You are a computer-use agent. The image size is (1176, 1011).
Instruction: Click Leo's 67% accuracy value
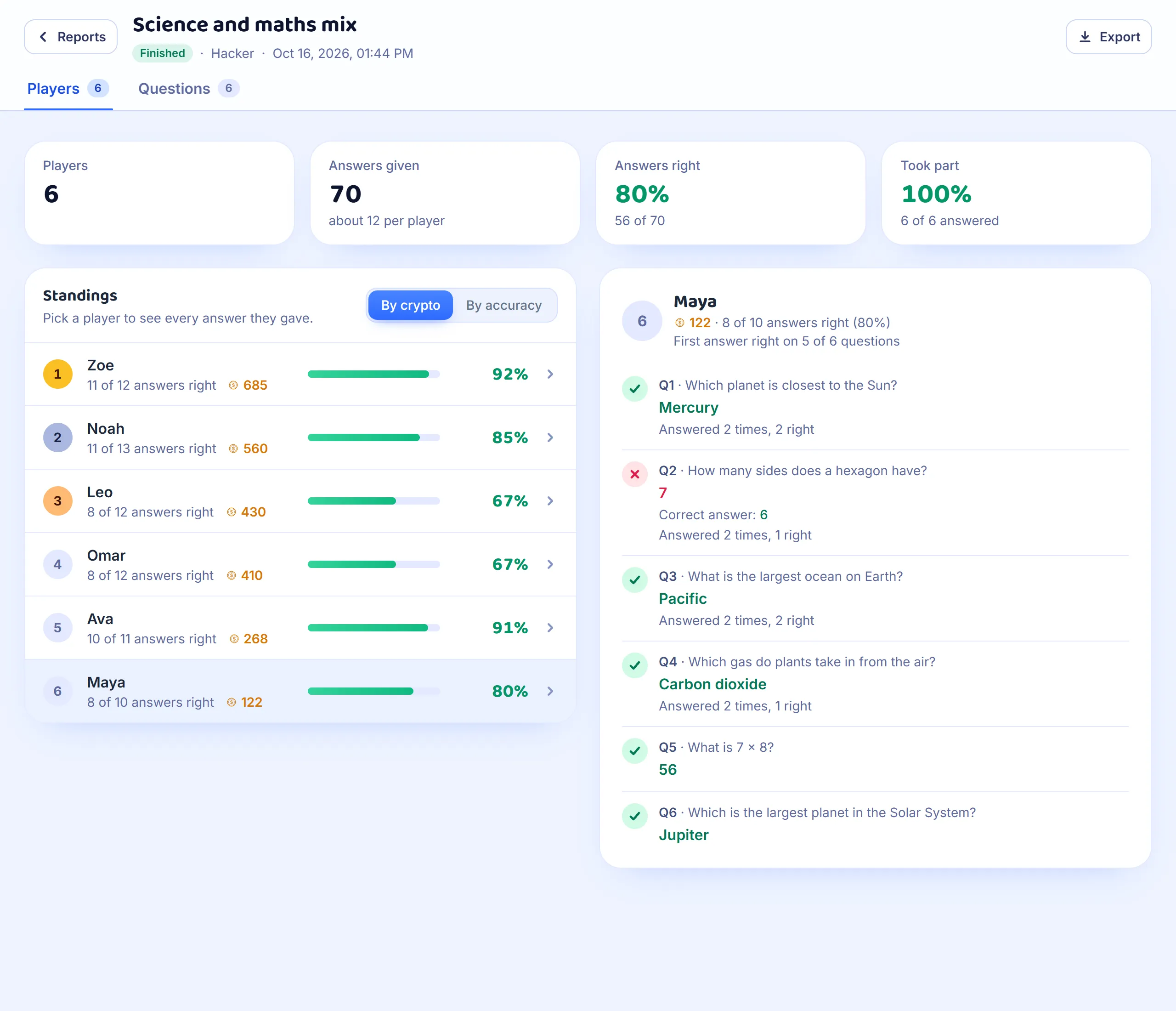coord(509,501)
